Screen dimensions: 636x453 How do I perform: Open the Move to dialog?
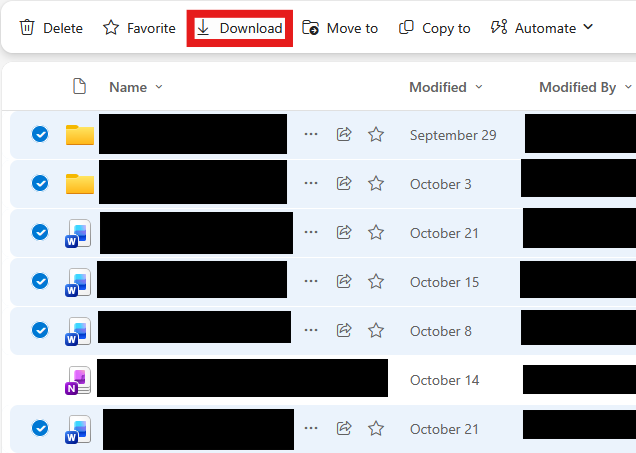click(x=340, y=28)
